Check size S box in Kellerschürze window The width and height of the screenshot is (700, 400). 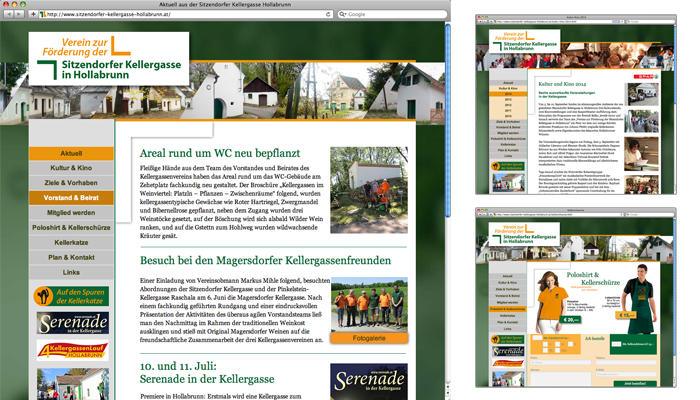(x=546, y=344)
